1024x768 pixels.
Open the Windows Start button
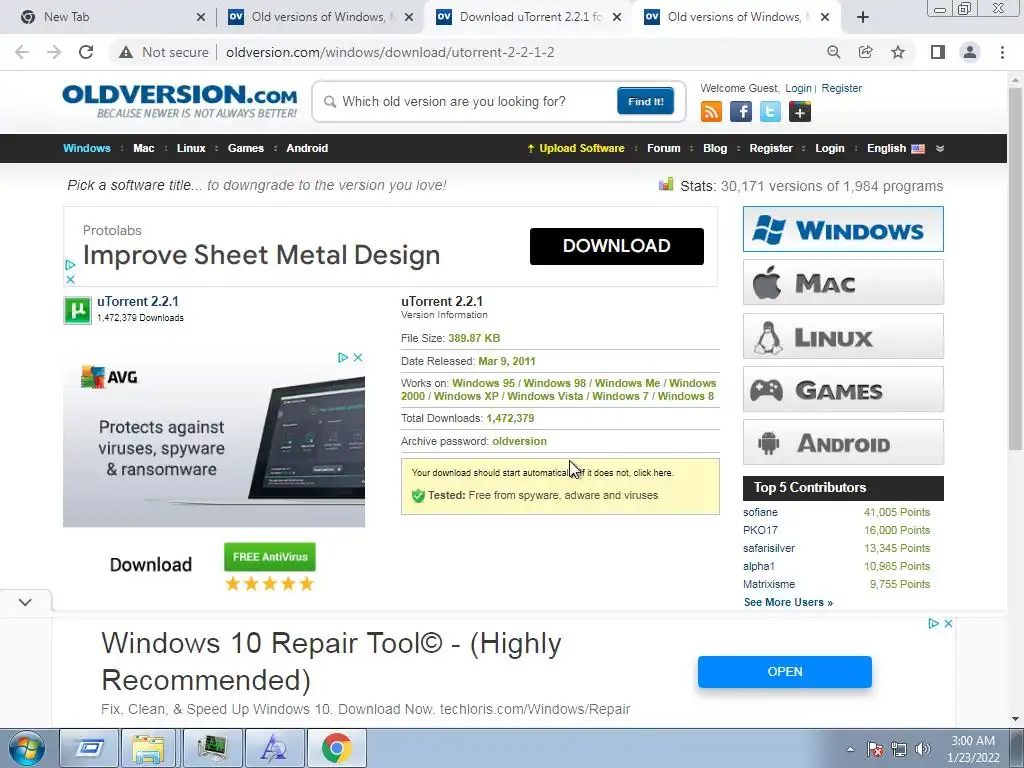[x=27, y=748]
